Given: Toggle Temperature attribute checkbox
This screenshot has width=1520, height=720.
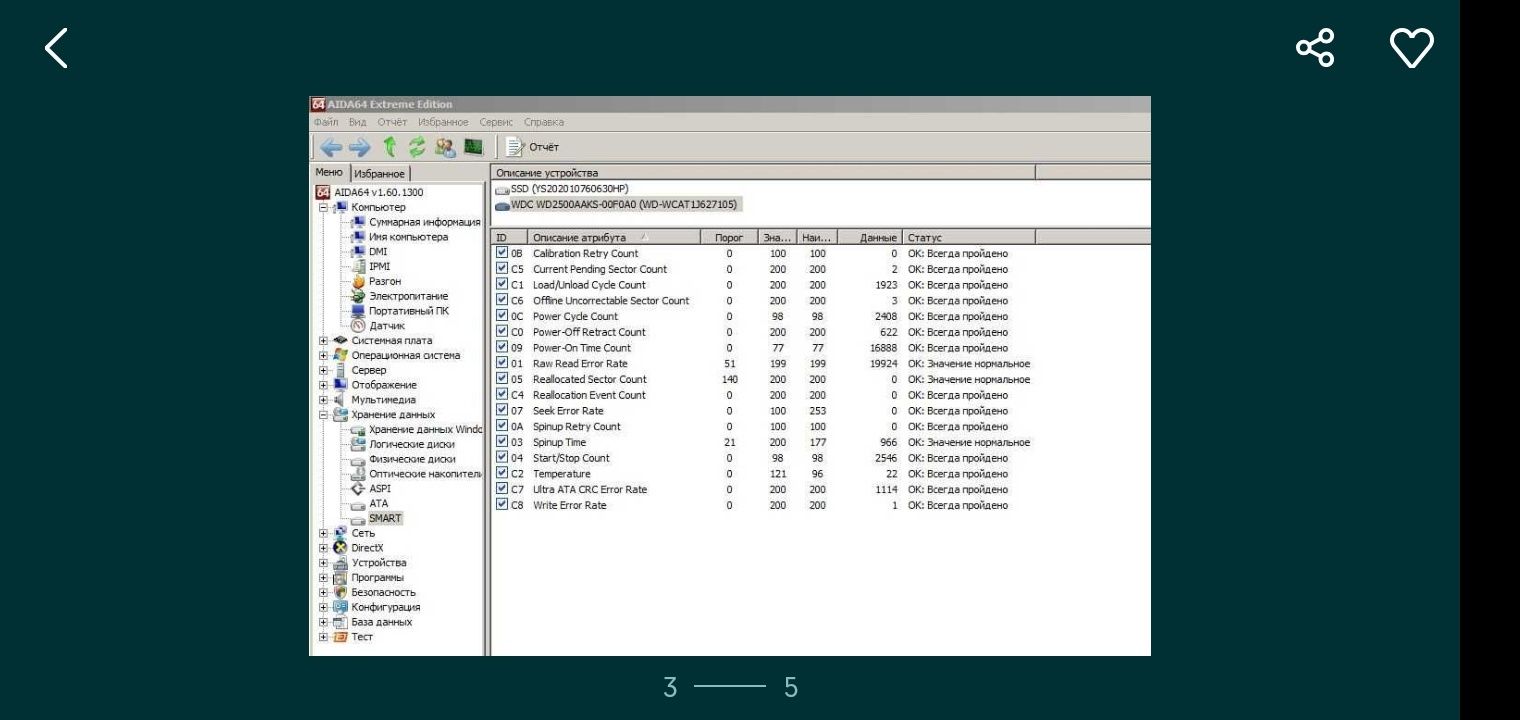Looking at the screenshot, I should [502, 473].
